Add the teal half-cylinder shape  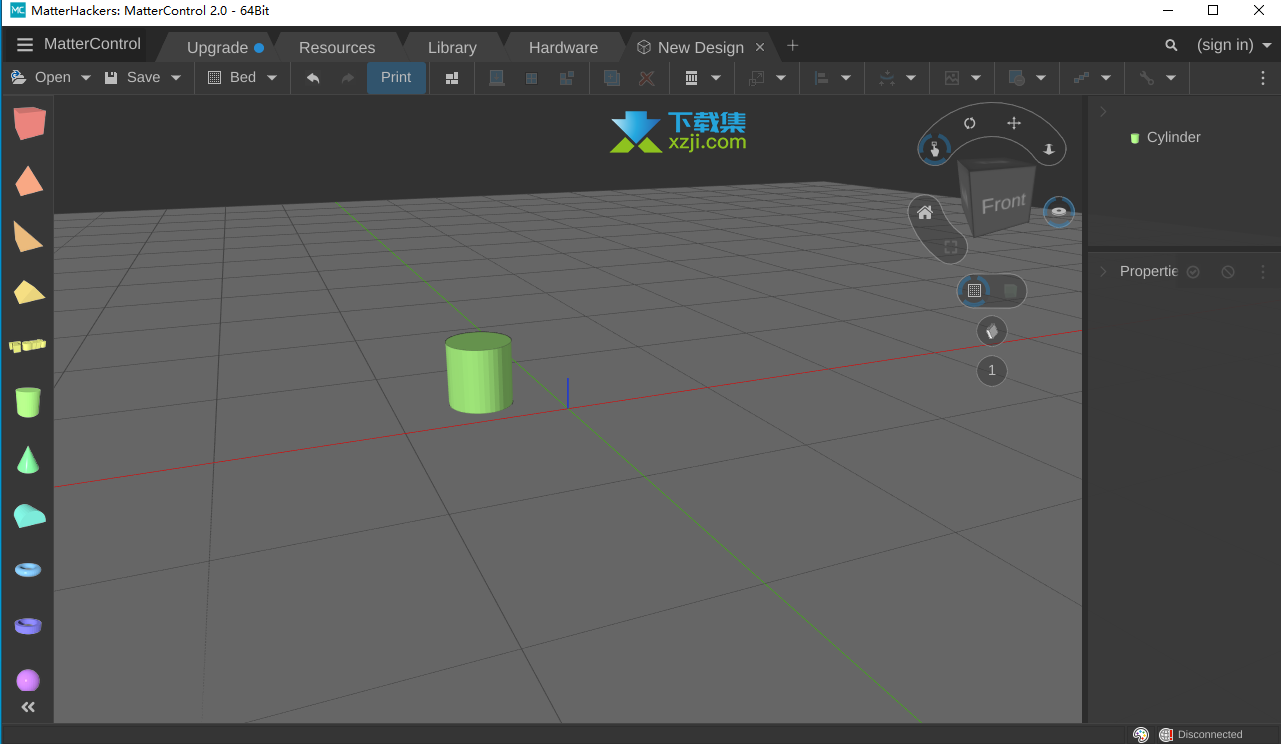coord(29,516)
